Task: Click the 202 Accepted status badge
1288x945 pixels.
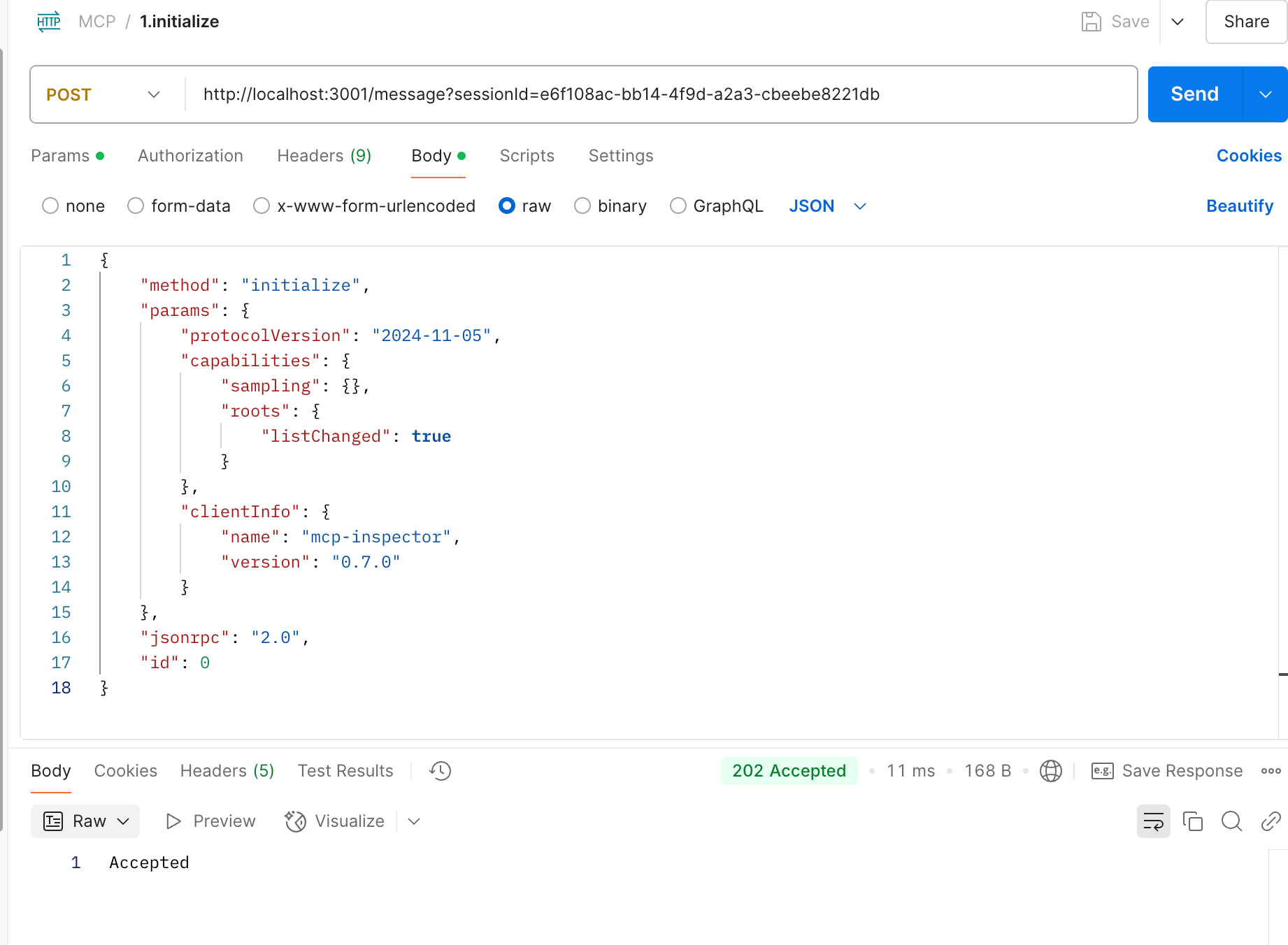Action: click(789, 771)
